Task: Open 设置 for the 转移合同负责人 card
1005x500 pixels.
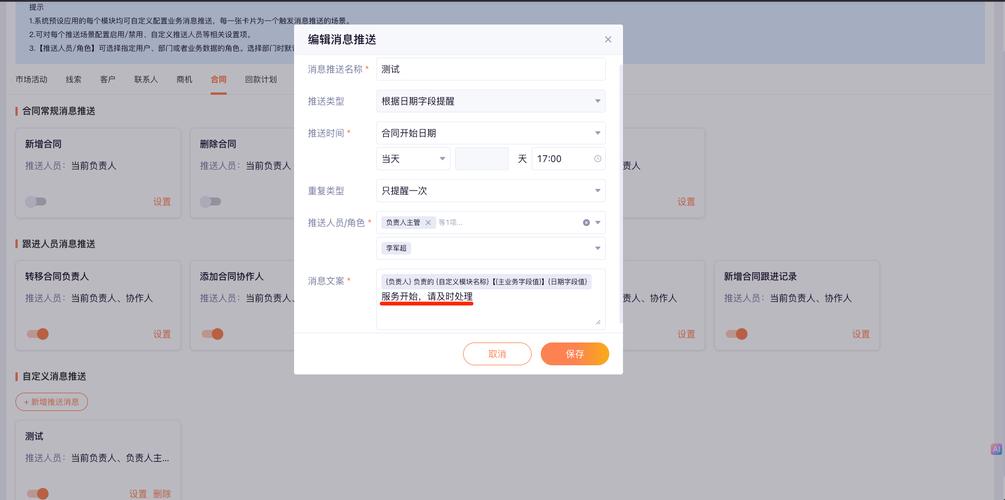Action: [162, 334]
